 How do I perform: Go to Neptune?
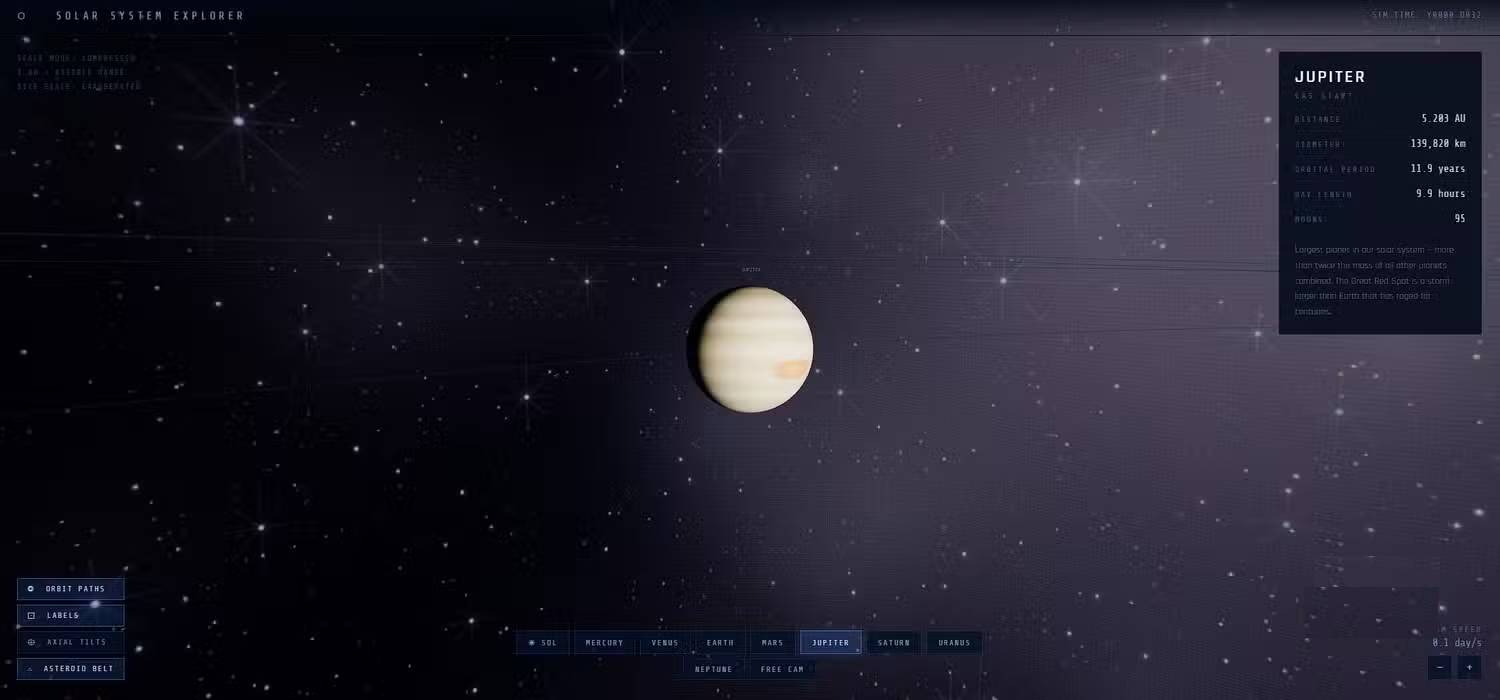click(714, 669)
